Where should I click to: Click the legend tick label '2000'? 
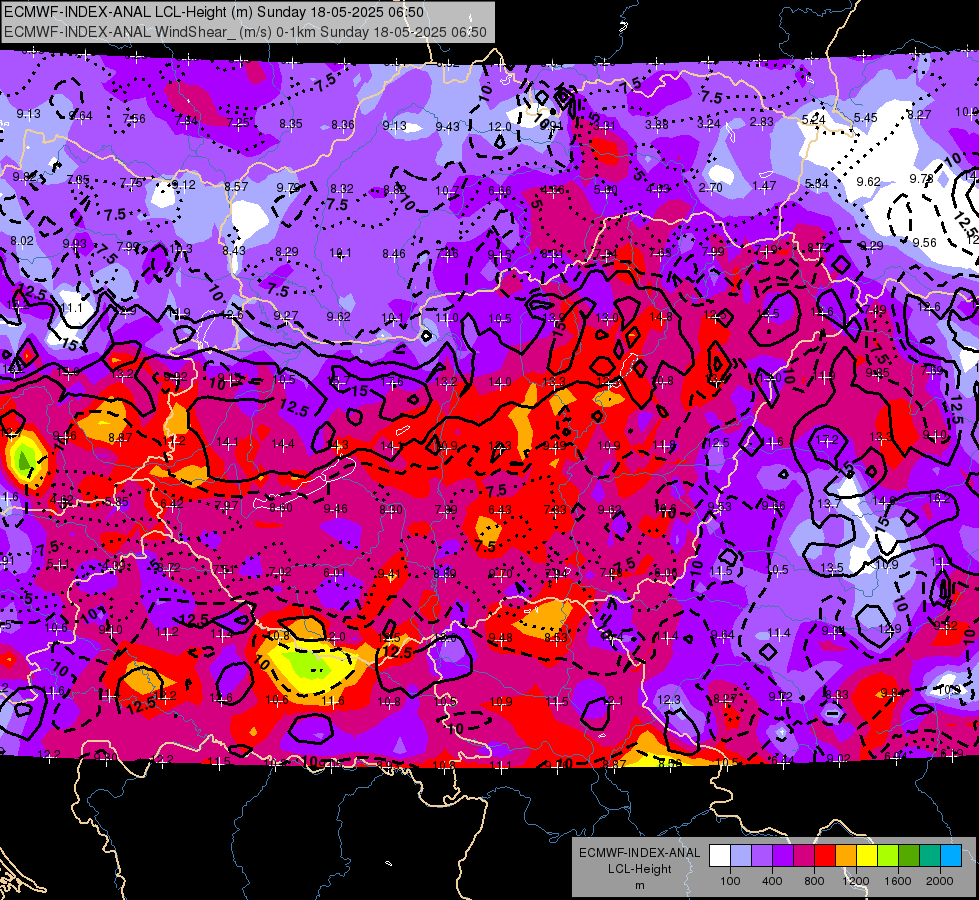940,881
